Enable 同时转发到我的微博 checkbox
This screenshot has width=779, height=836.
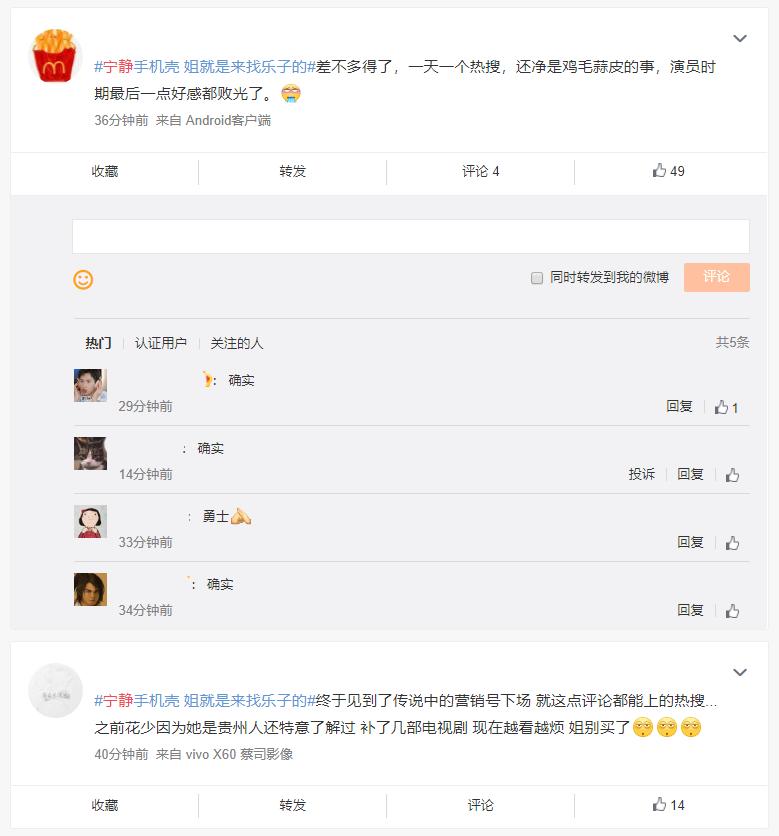535,279
